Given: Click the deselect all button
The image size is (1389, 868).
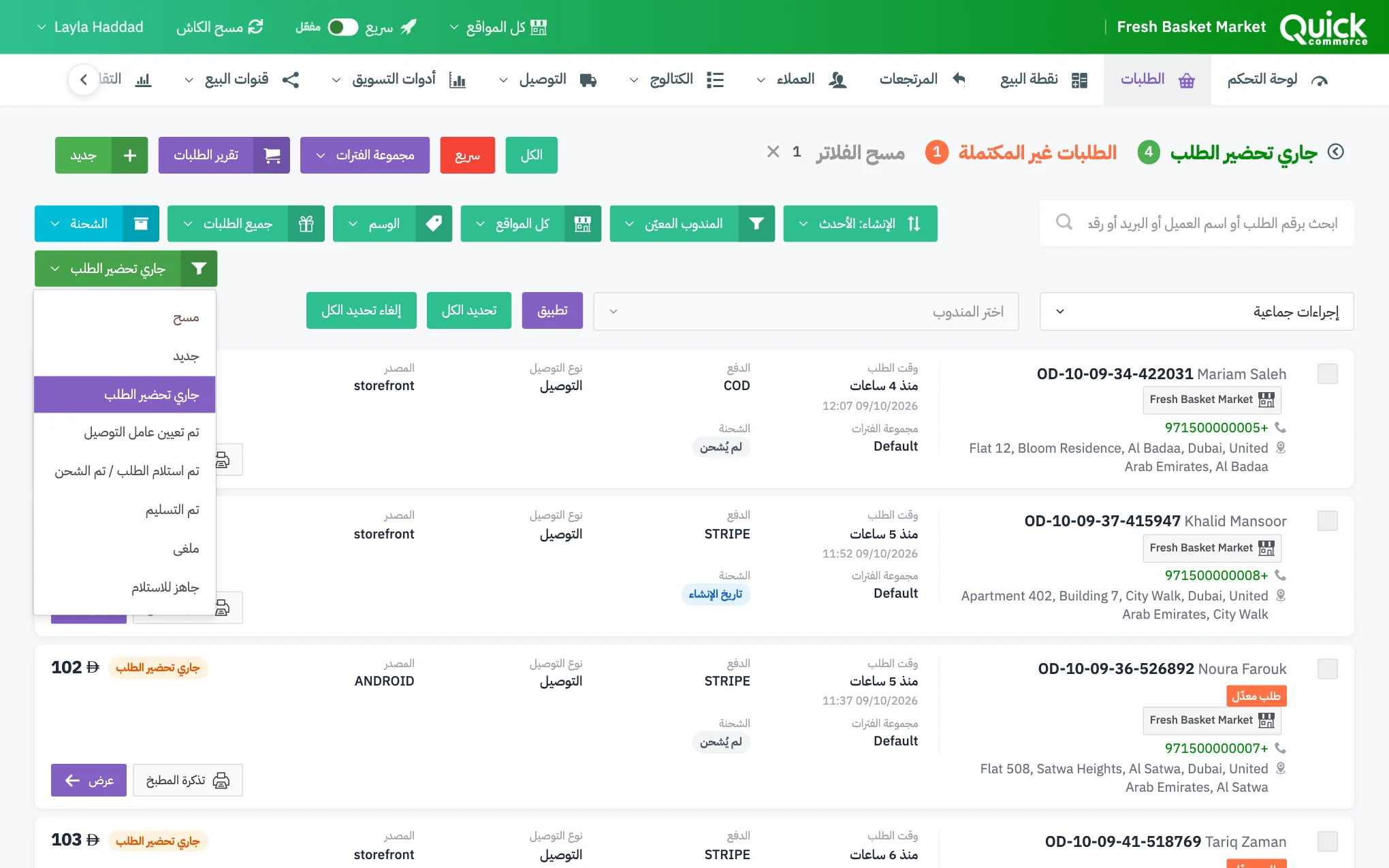Looking at the screenshot, I should 362,310.
